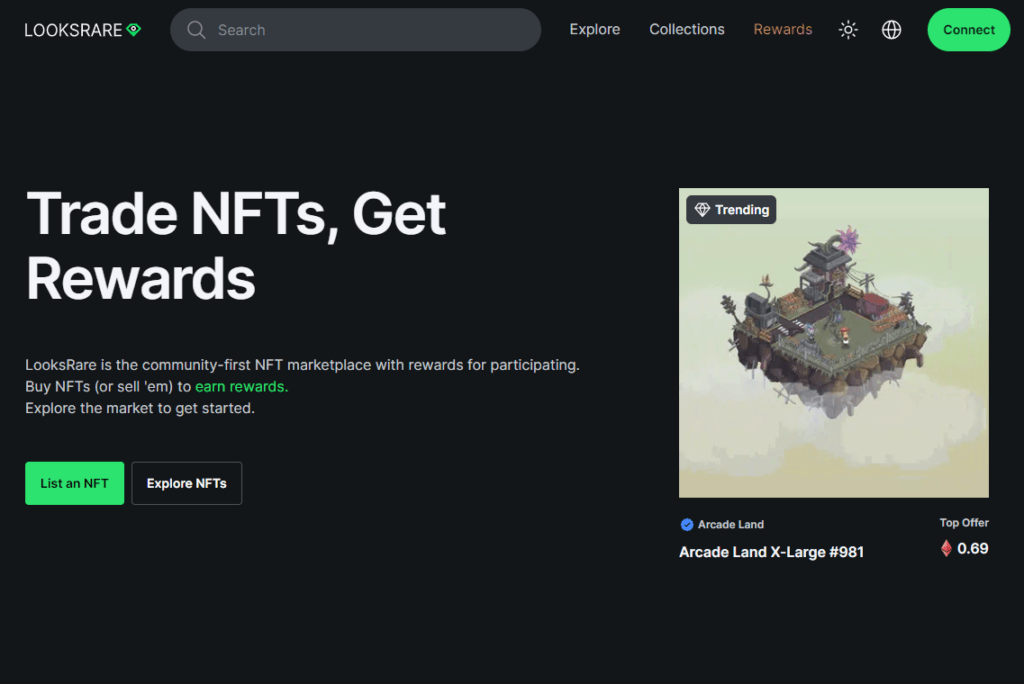Open the Arcade Land collection link
The image size is (1024, 684).
[x=730, y=525]
